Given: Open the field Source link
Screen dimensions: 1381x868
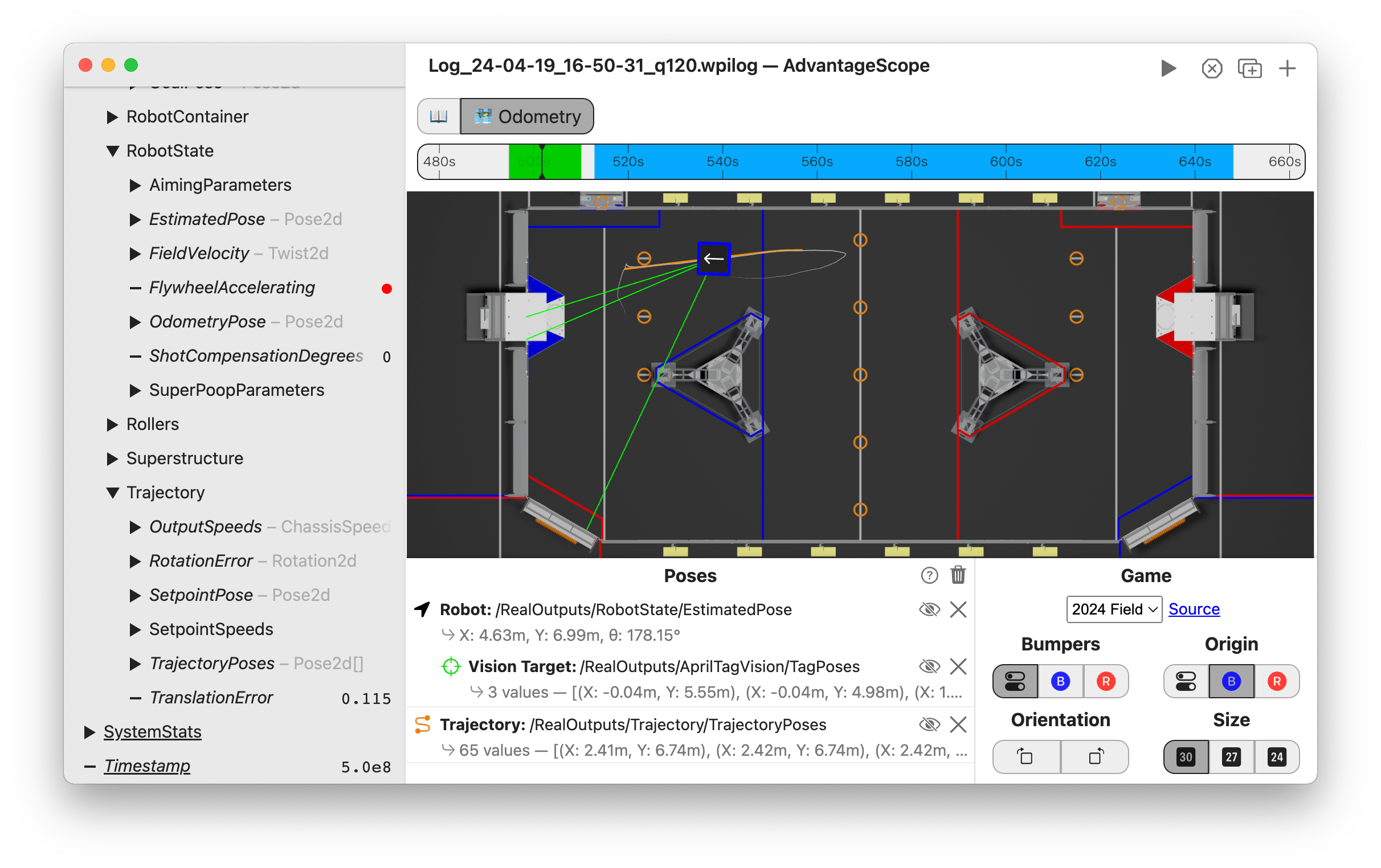Looking at the screenshot, I should click(x=1194, y=609).
